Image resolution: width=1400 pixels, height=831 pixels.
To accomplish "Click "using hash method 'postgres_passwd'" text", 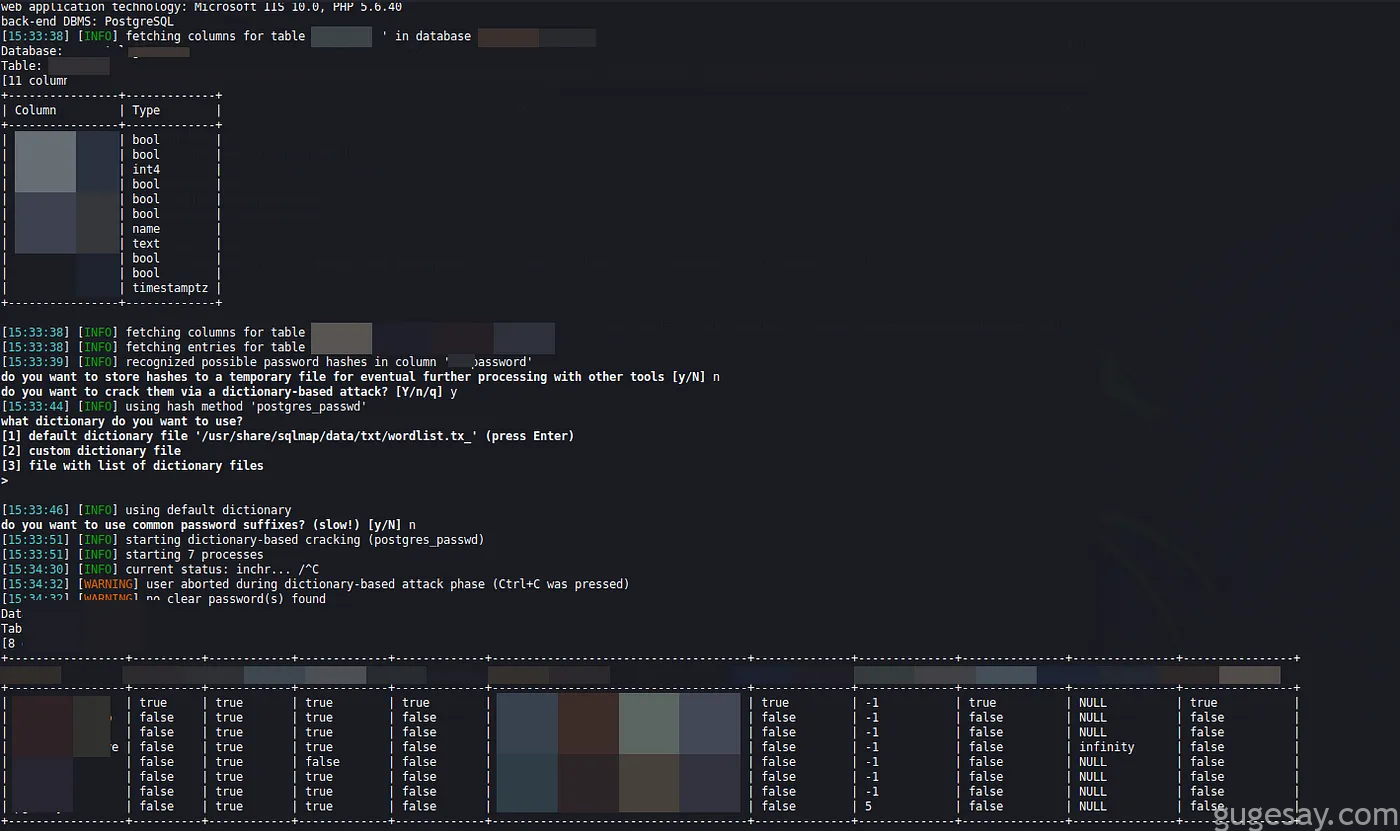I will (246, 407).
